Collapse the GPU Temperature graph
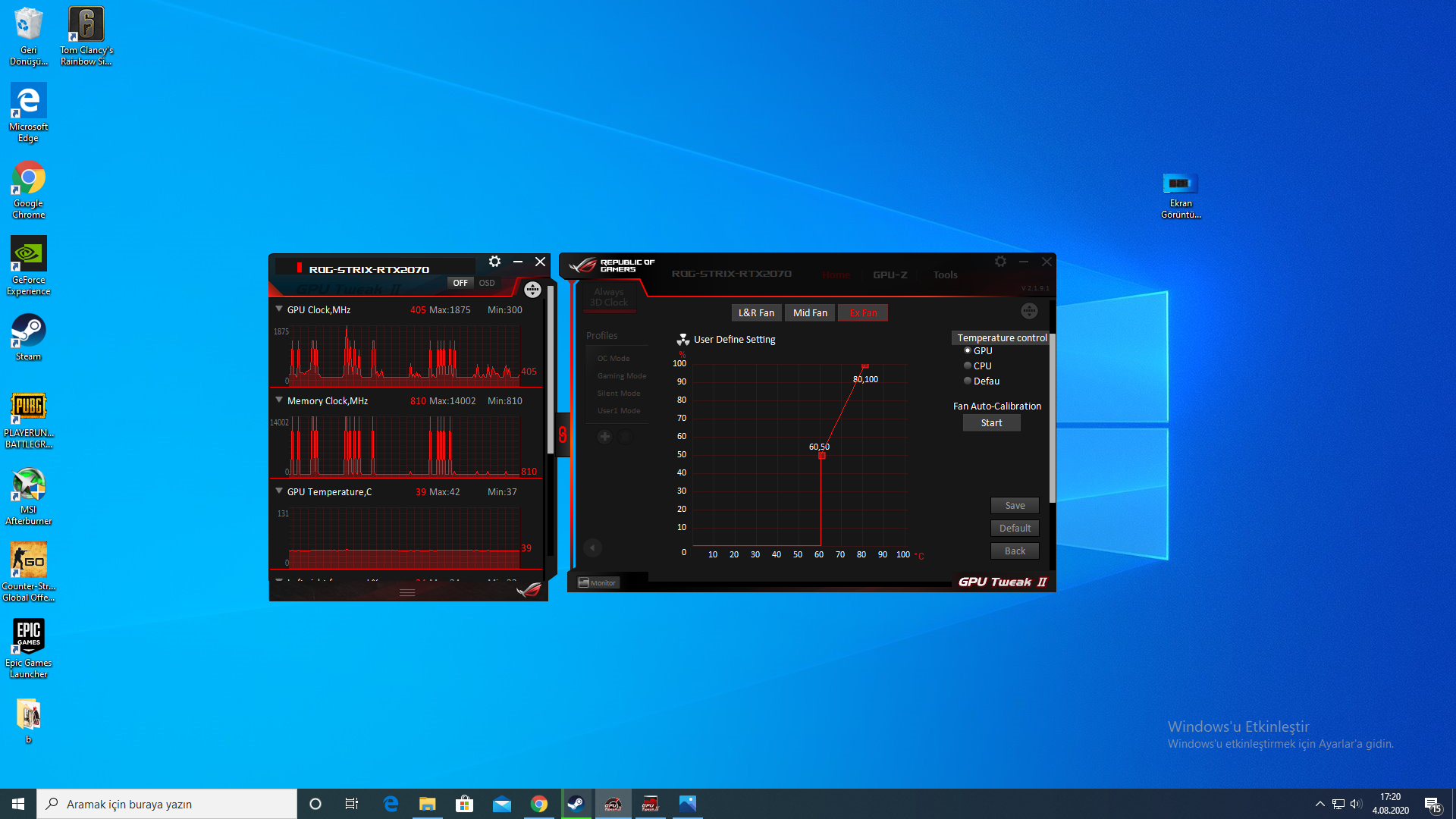The image size is (1456, 819). click(279, 491)
